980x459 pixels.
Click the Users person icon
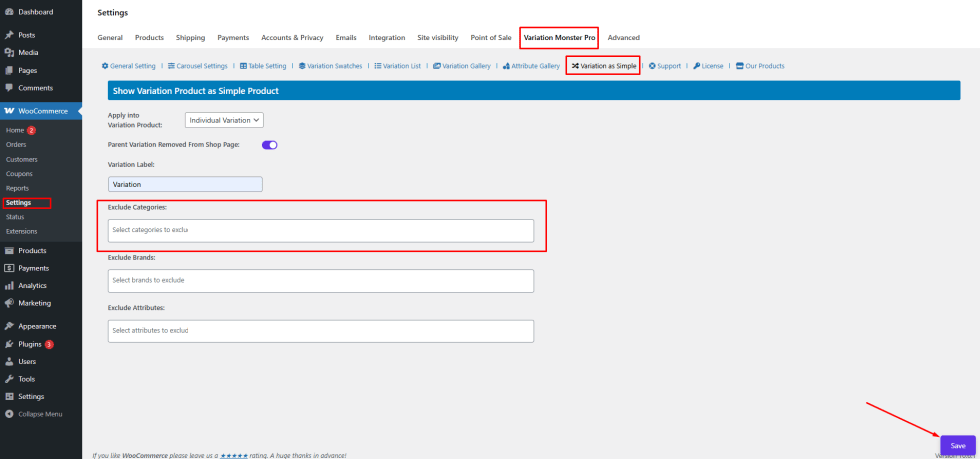pos(9,361)
